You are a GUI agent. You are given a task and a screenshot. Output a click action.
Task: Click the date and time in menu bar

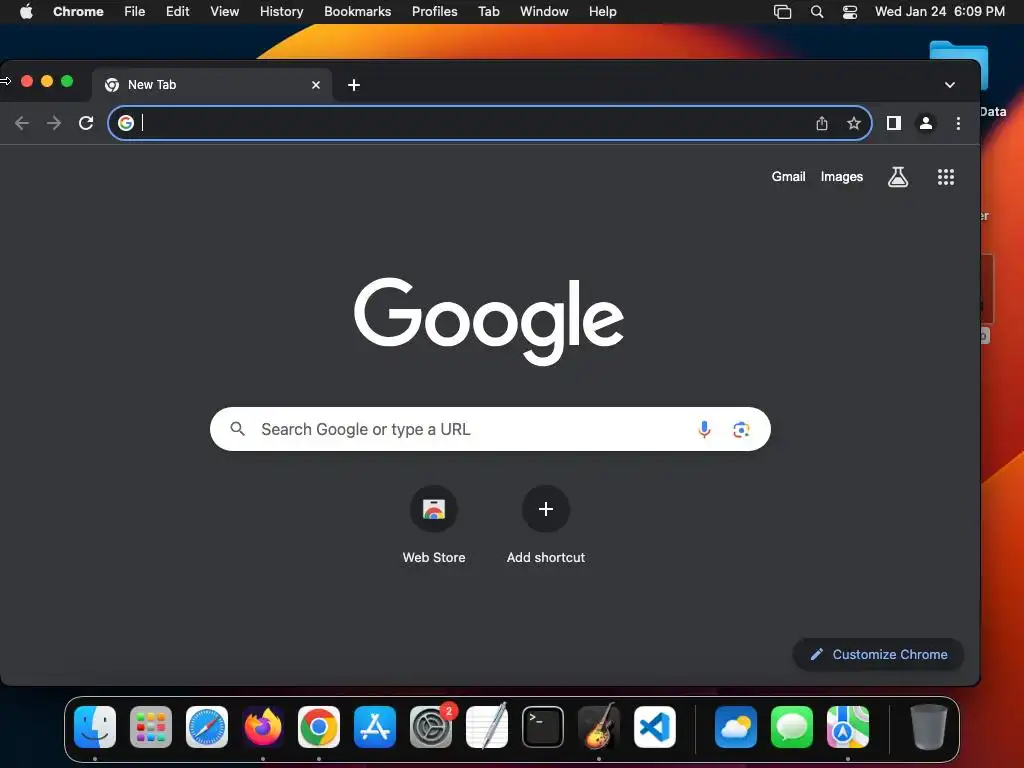tap(940, 11)
